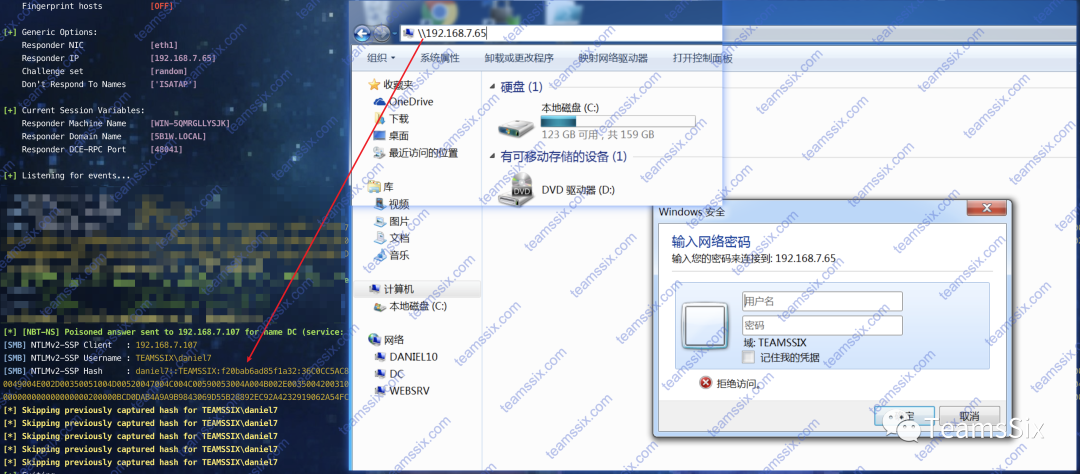Image resolution: width=1080 pixels, height=474 pixels.
Task: Close the Windows 安全 dialog
Action: coord(988,209)
